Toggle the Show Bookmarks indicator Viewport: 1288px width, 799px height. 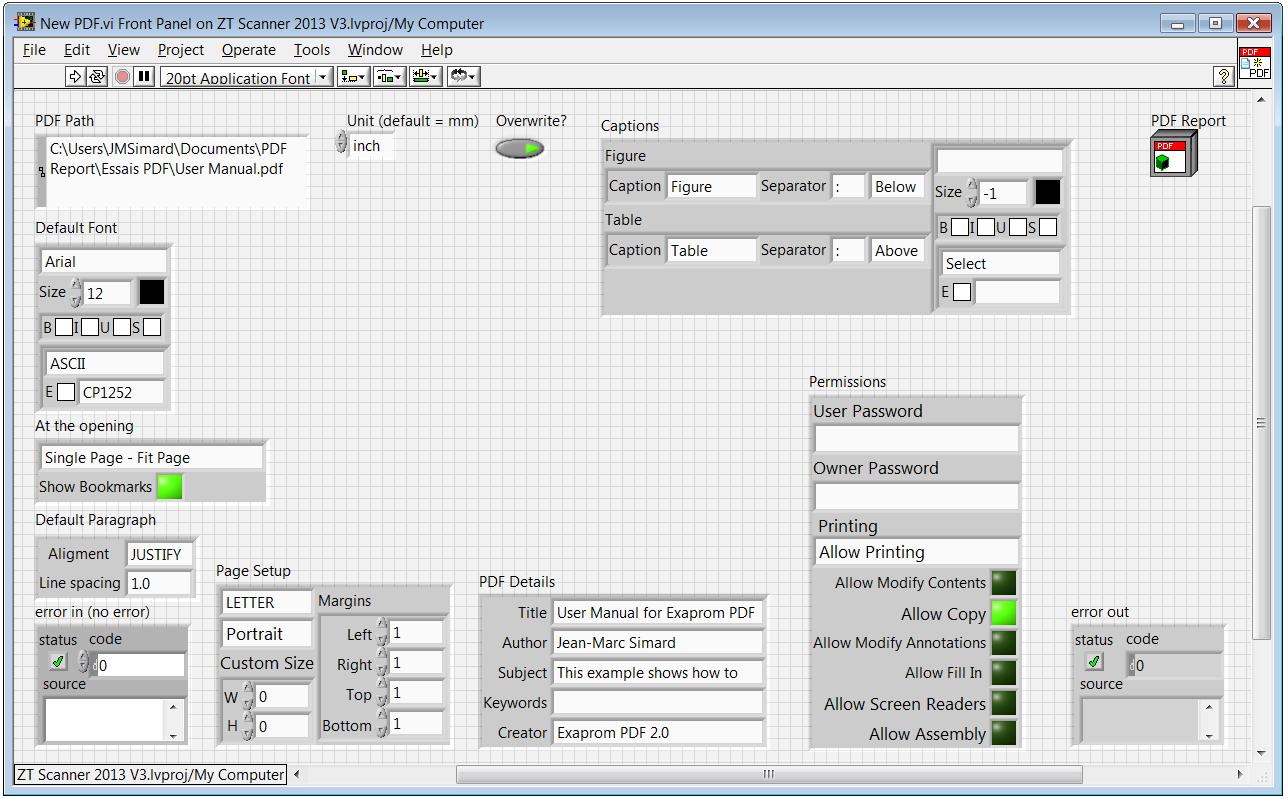pos(170,487)
